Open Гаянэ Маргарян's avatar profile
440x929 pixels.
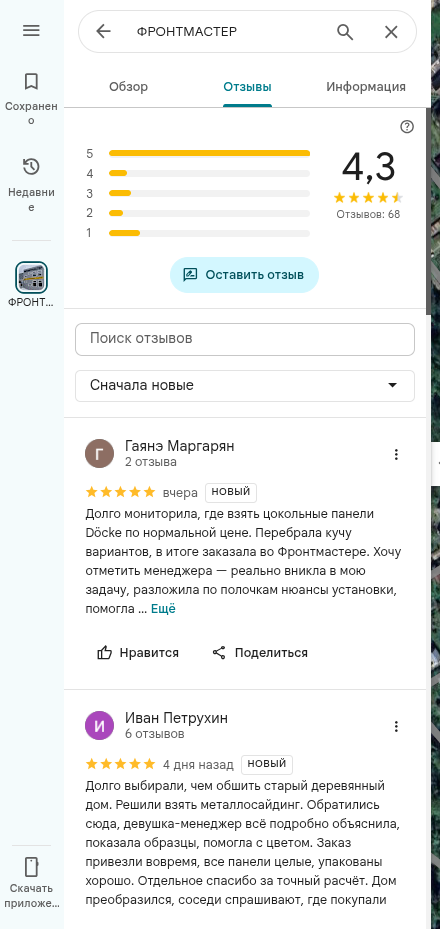[100, 454]
